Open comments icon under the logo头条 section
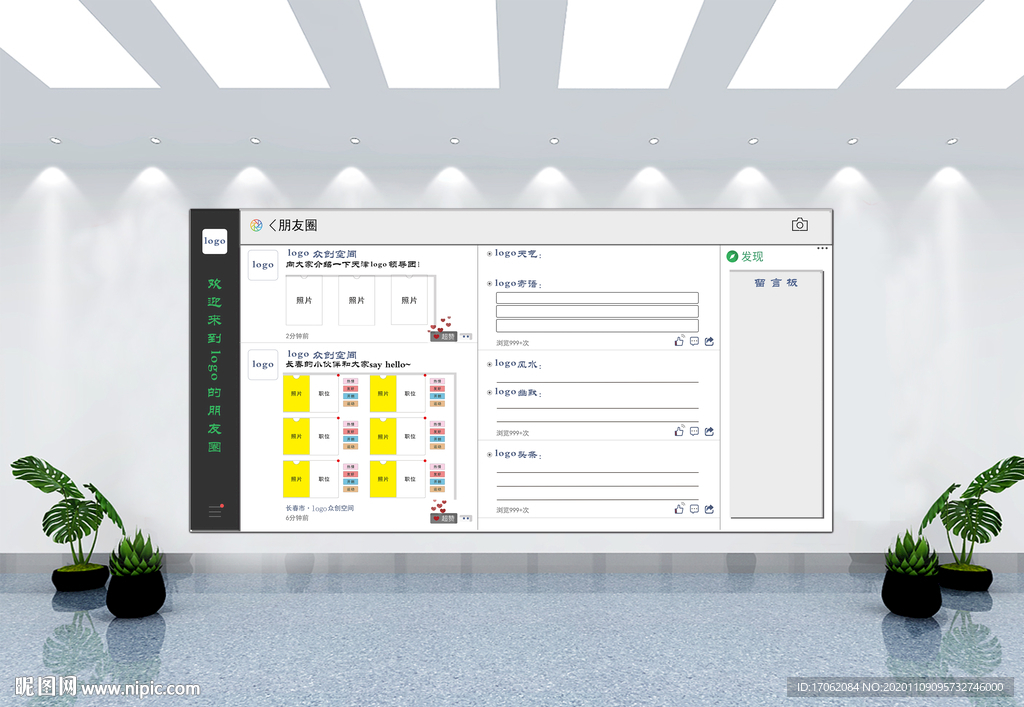This screenshot has height=707, width=1024. [694, 509]
